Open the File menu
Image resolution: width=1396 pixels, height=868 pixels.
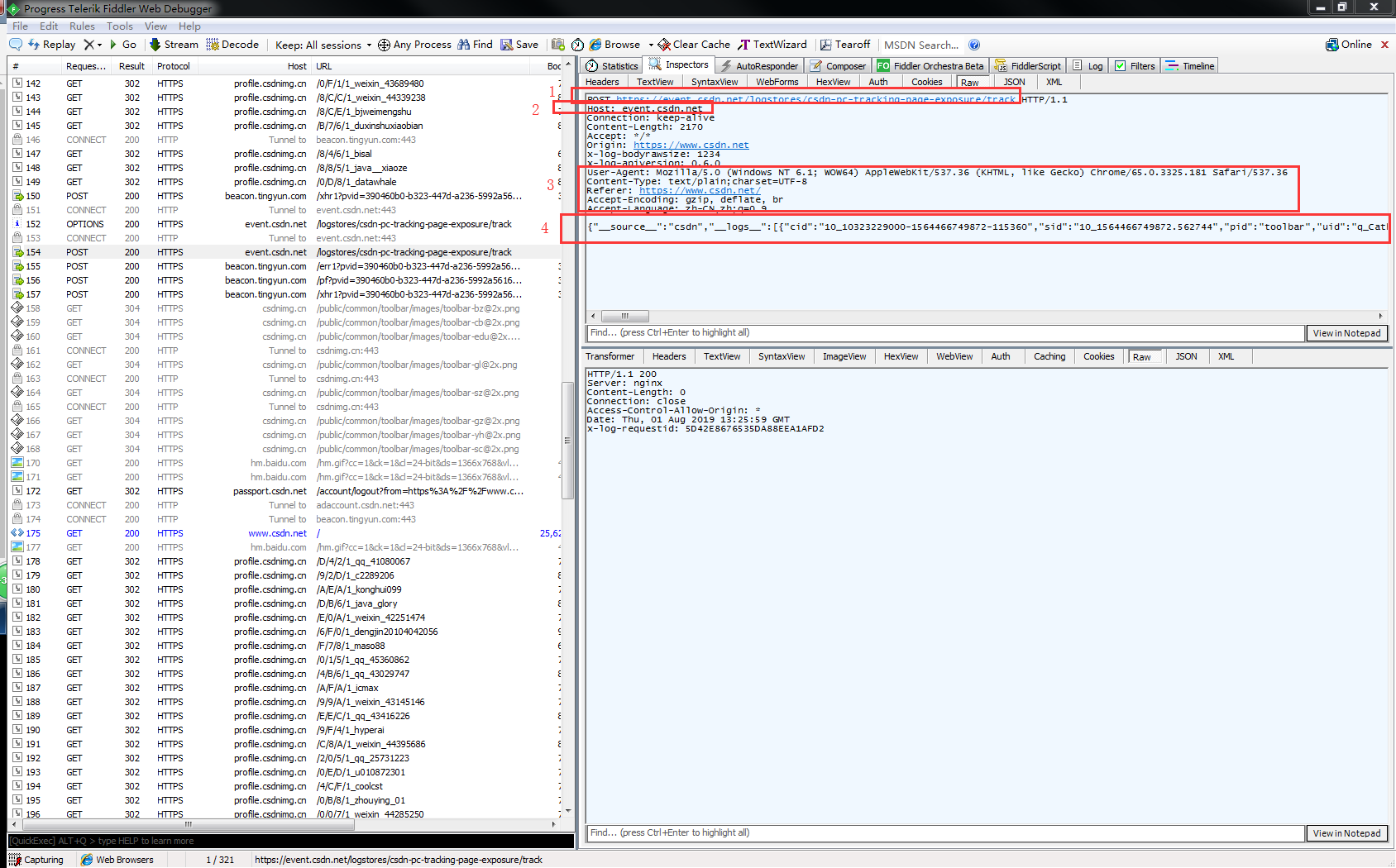tap(20, 26)
